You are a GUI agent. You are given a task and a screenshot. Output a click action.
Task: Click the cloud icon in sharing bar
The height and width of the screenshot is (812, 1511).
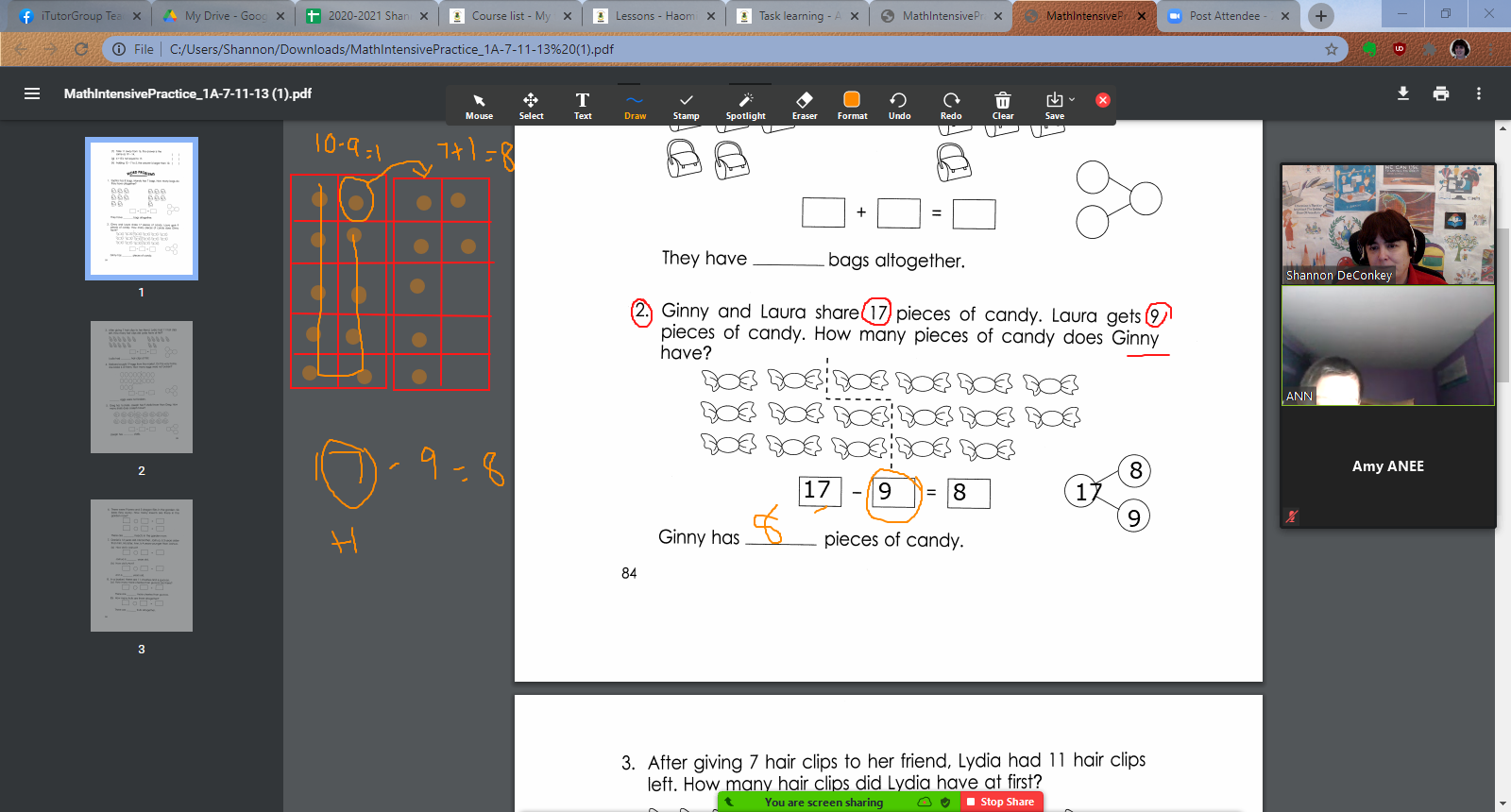[x=925, y=803]
